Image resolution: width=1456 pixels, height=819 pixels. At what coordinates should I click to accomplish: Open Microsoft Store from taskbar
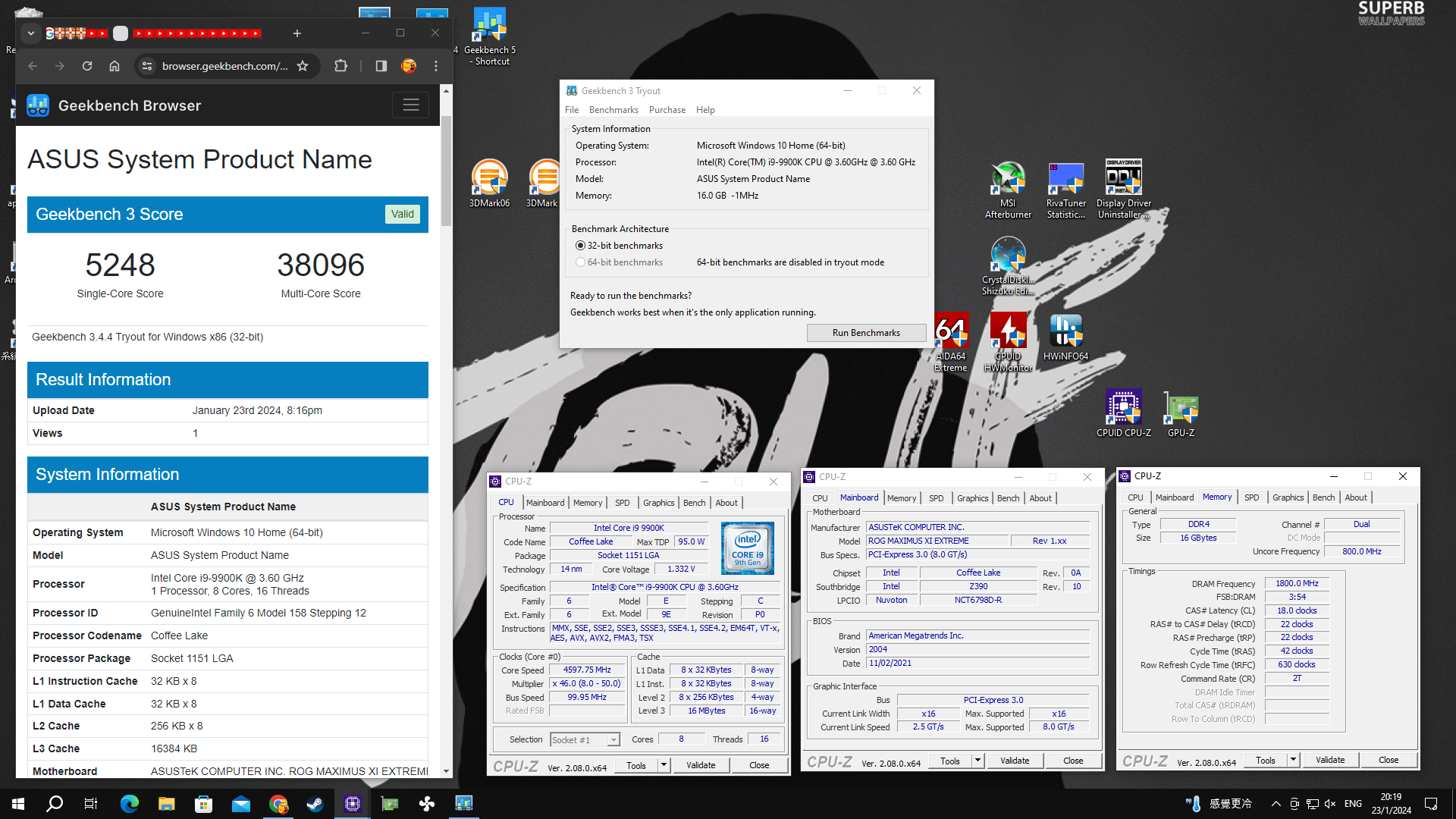point(204,804)
